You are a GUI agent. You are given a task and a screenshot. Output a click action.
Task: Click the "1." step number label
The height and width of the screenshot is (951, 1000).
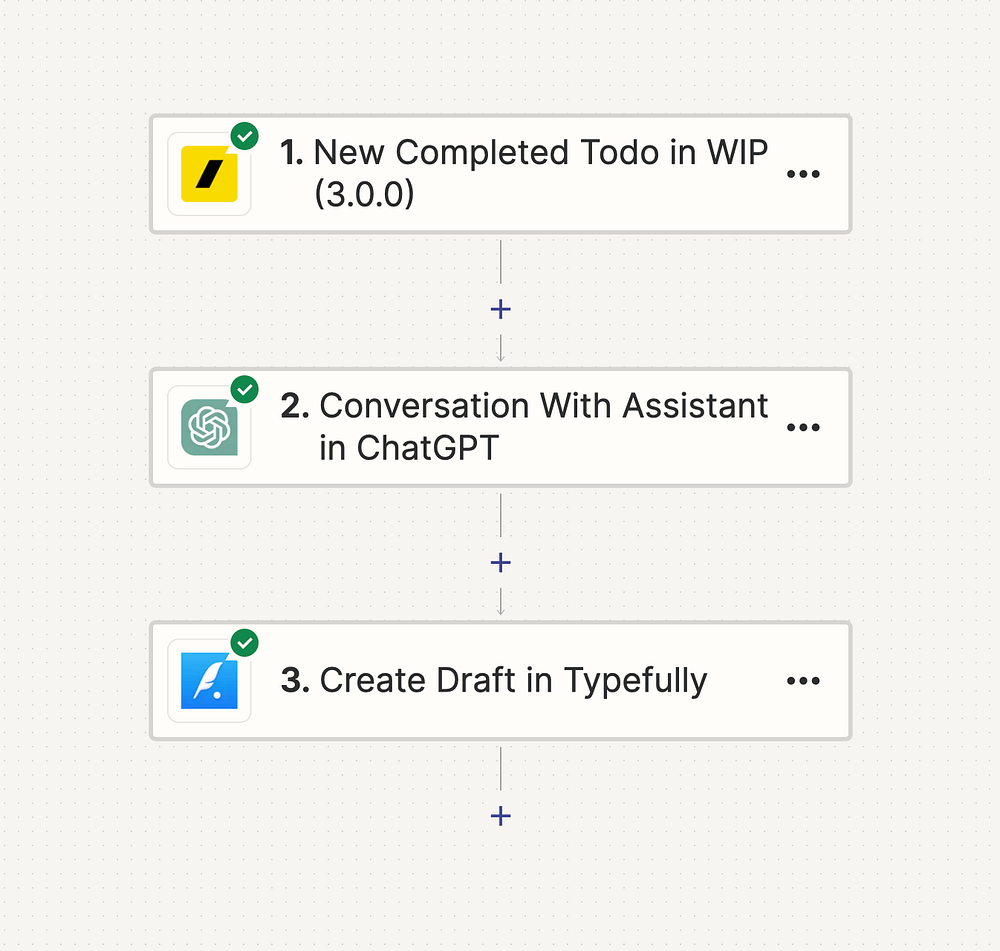pyautogui.click(x=292, y=153)
